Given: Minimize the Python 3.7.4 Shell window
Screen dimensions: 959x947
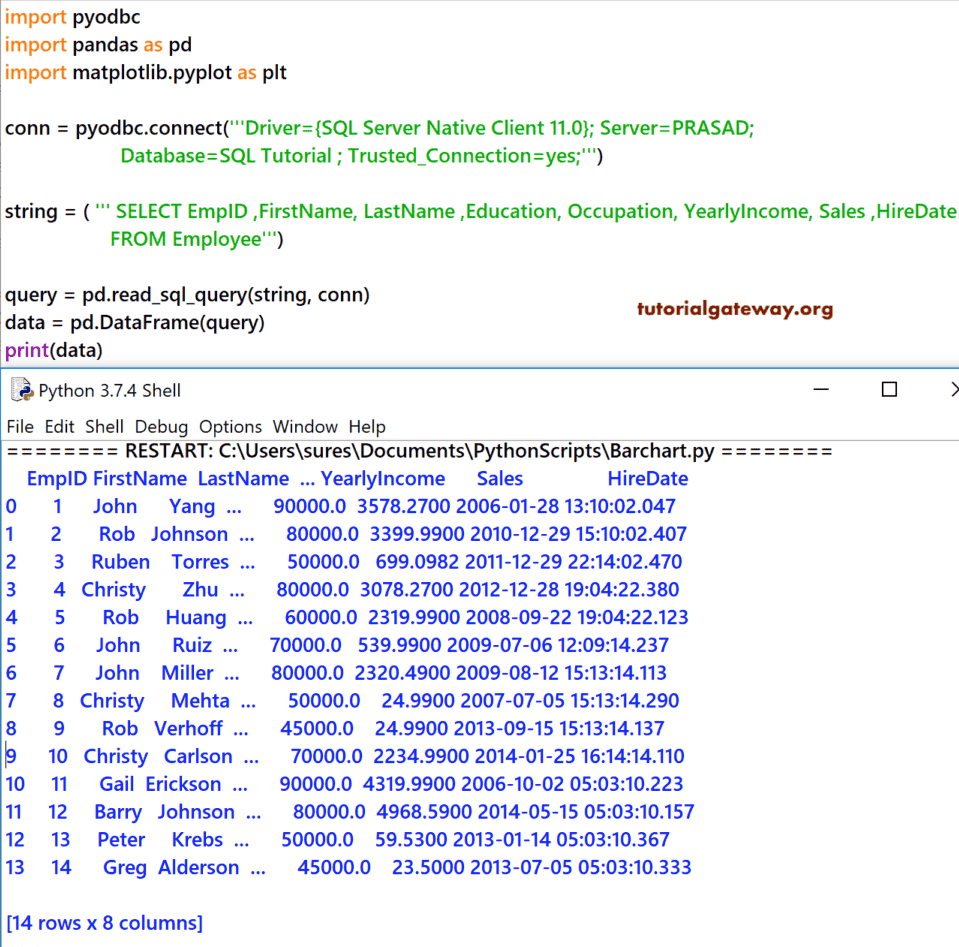Looking at the screenshot, I should coord(821,389).
